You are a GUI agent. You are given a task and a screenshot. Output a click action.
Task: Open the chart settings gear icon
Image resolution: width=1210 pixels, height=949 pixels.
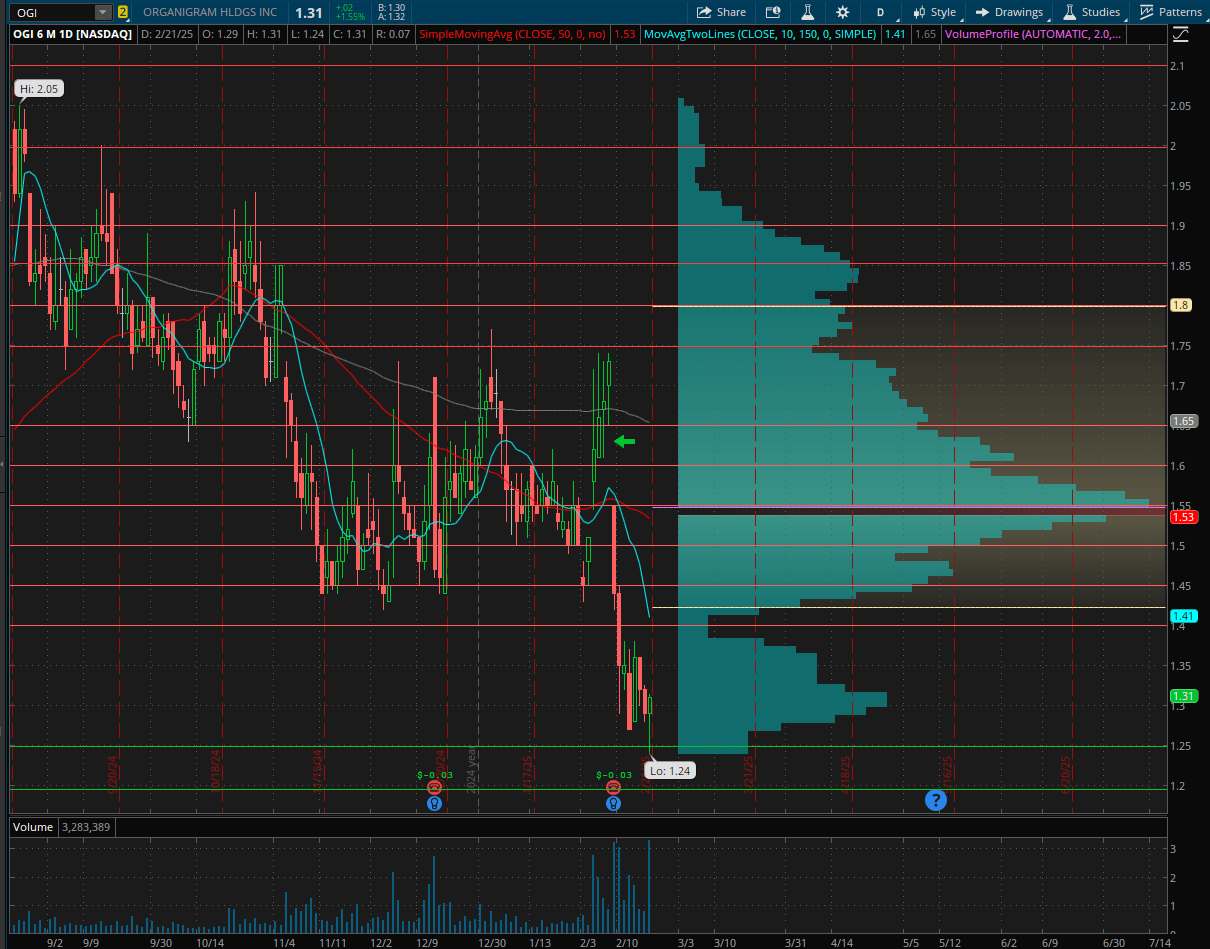[842, 12]
